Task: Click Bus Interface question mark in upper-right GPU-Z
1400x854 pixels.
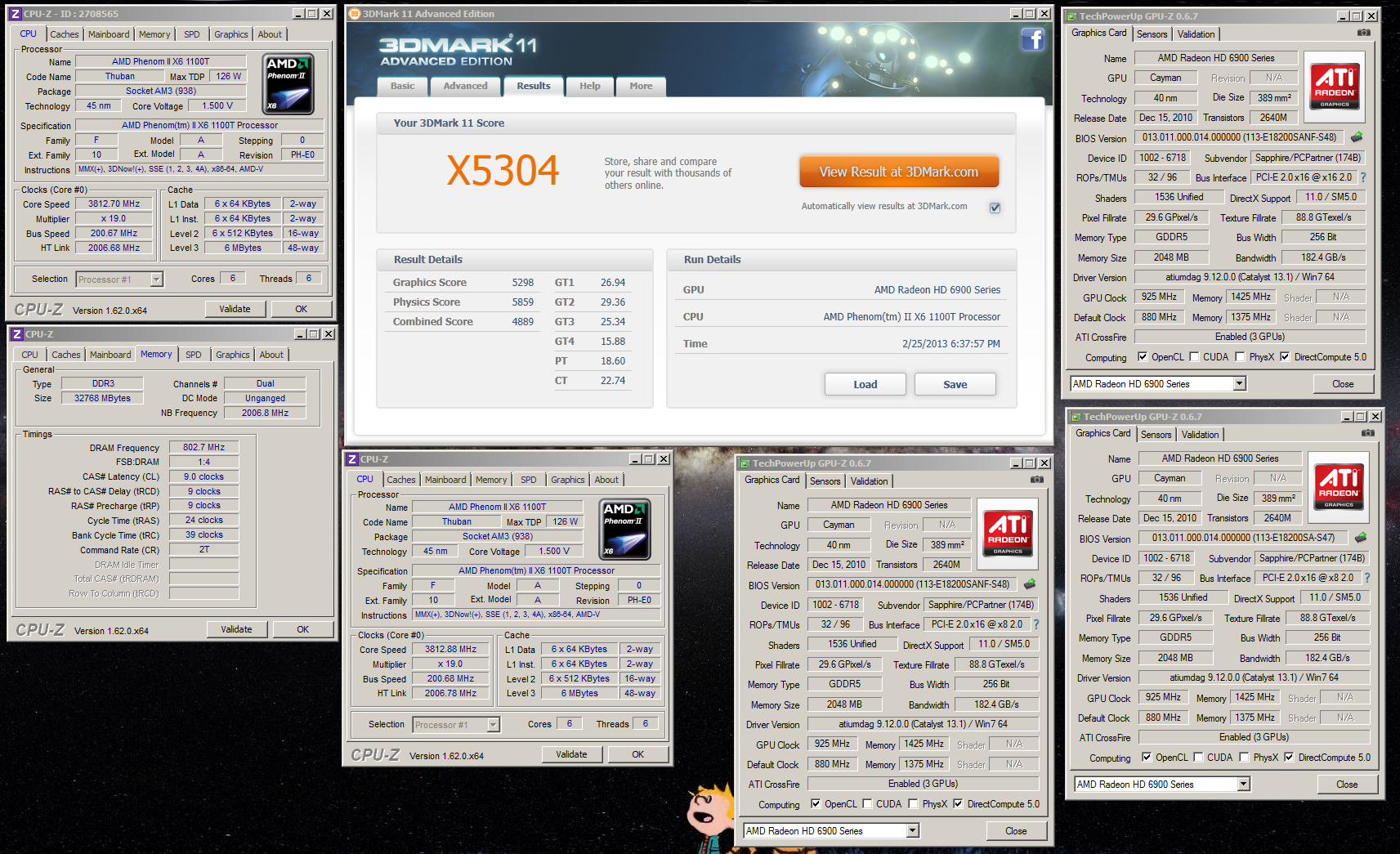Action: pyautogui.click(x=1362, y=177)
